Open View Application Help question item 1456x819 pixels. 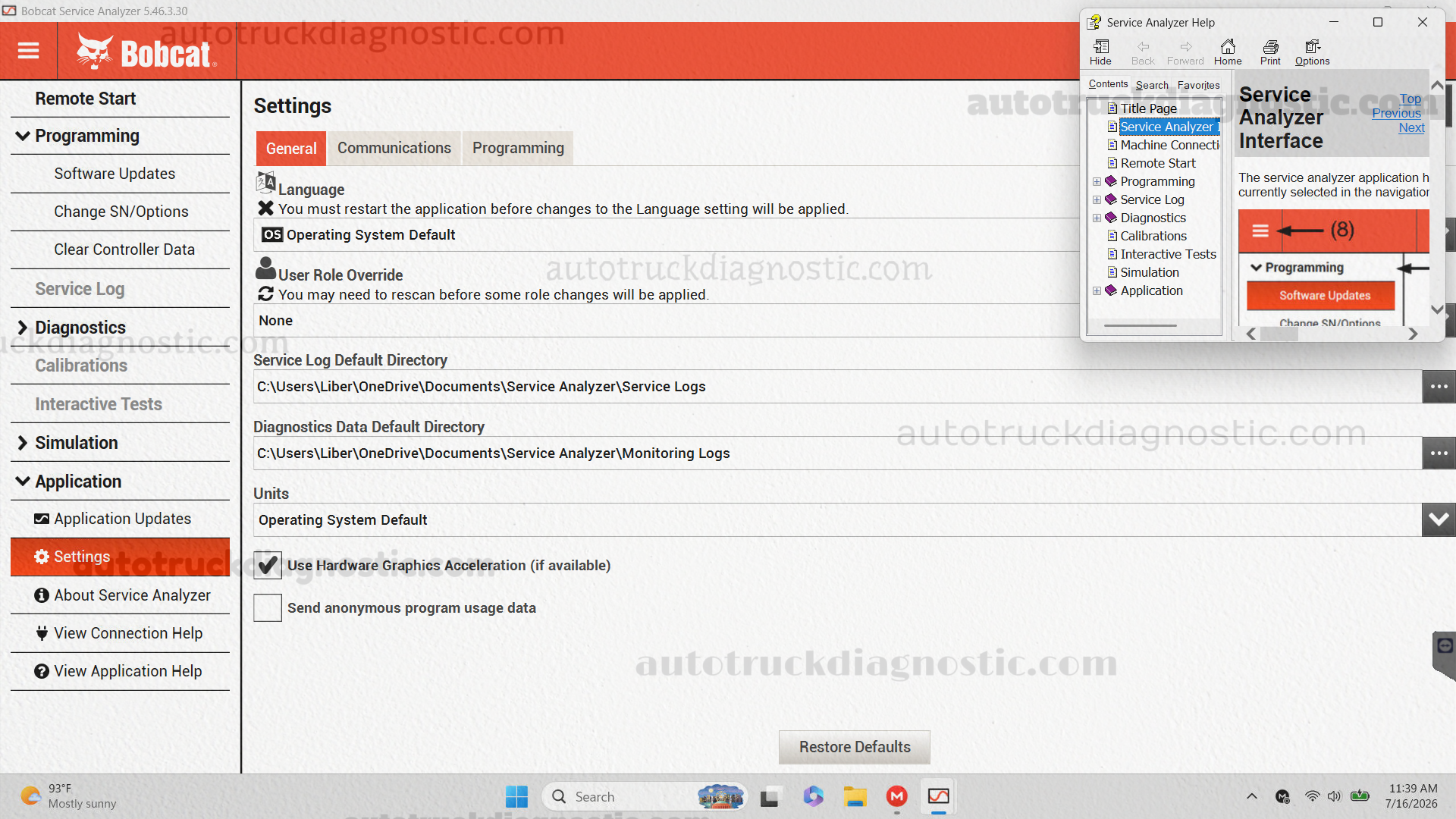tap(120, 671)
